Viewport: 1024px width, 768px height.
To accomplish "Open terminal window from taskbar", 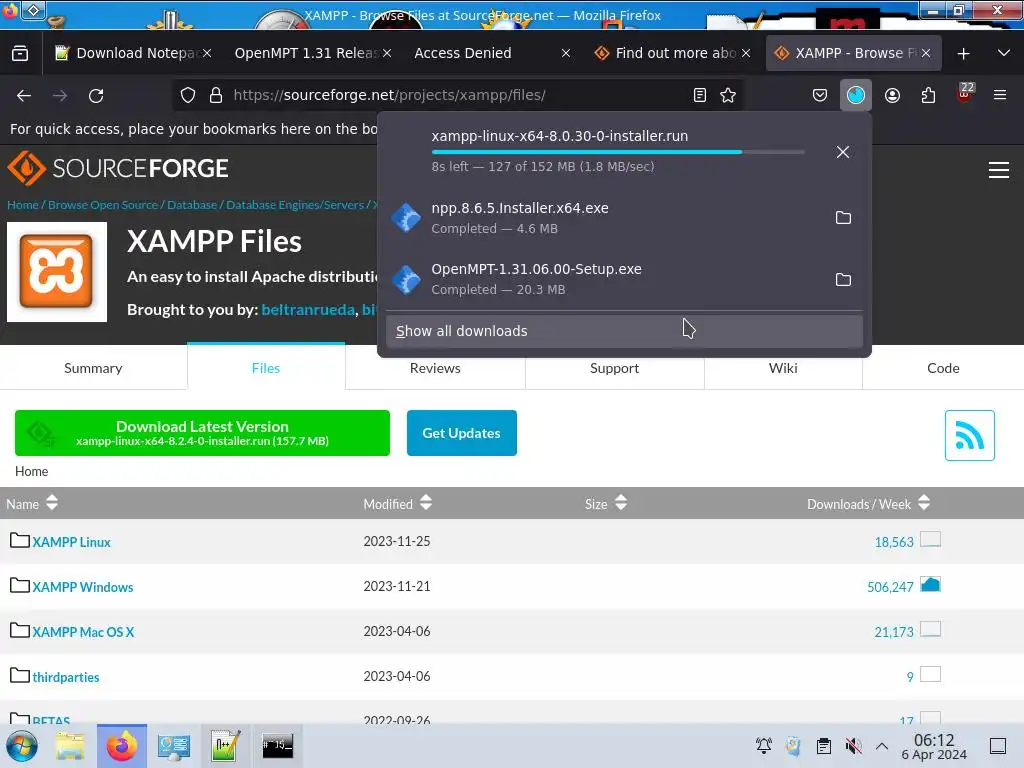I will click(x=278, y=746).
